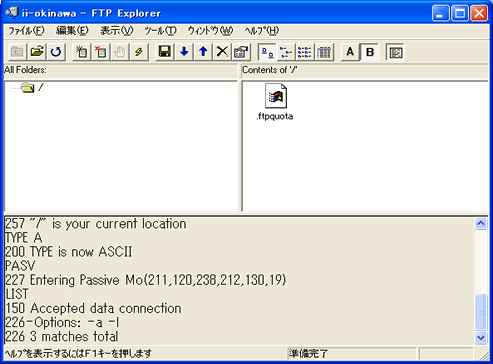Toggle binary transfer mode button B

click(x=370, y=52)
